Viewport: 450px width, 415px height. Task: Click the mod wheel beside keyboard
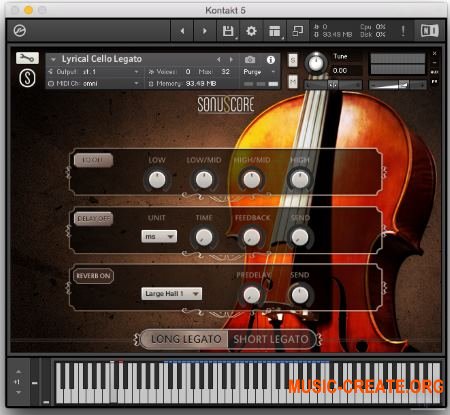46,382
